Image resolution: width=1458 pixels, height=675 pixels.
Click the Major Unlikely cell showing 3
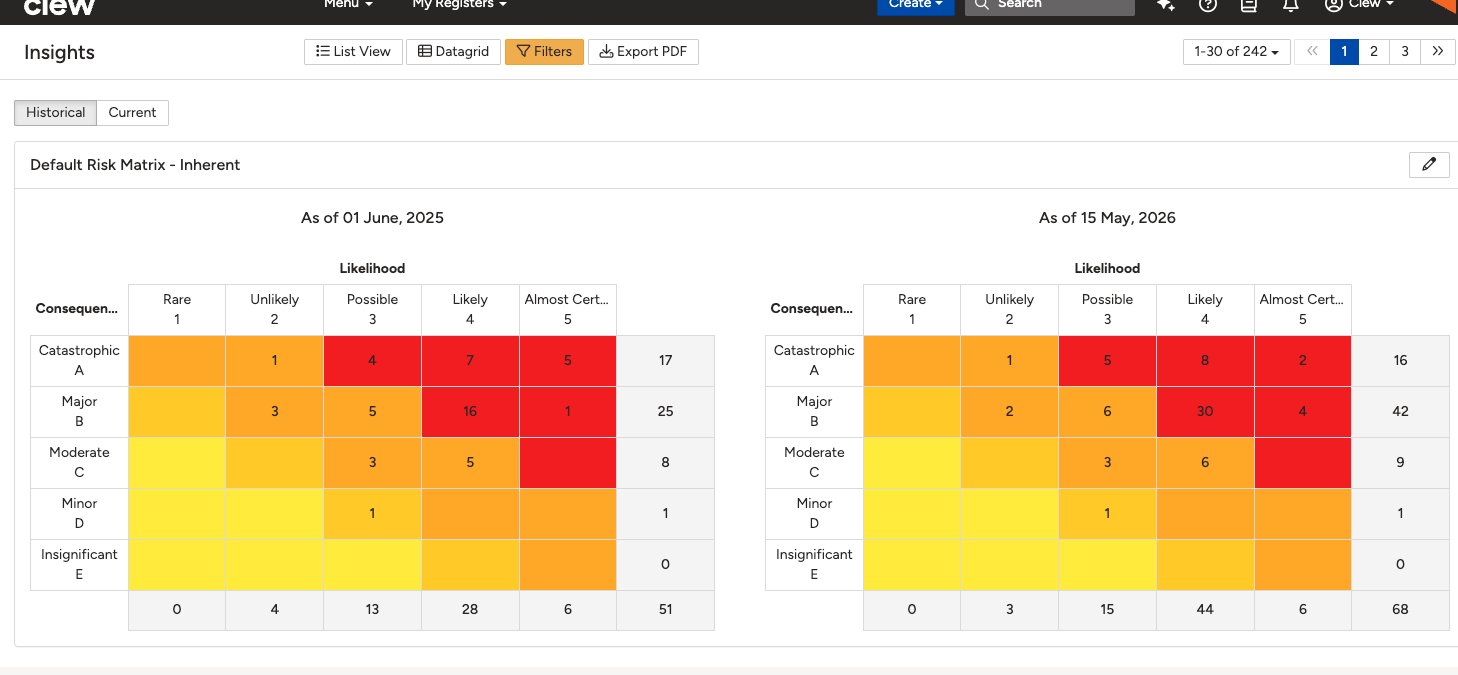274,411
